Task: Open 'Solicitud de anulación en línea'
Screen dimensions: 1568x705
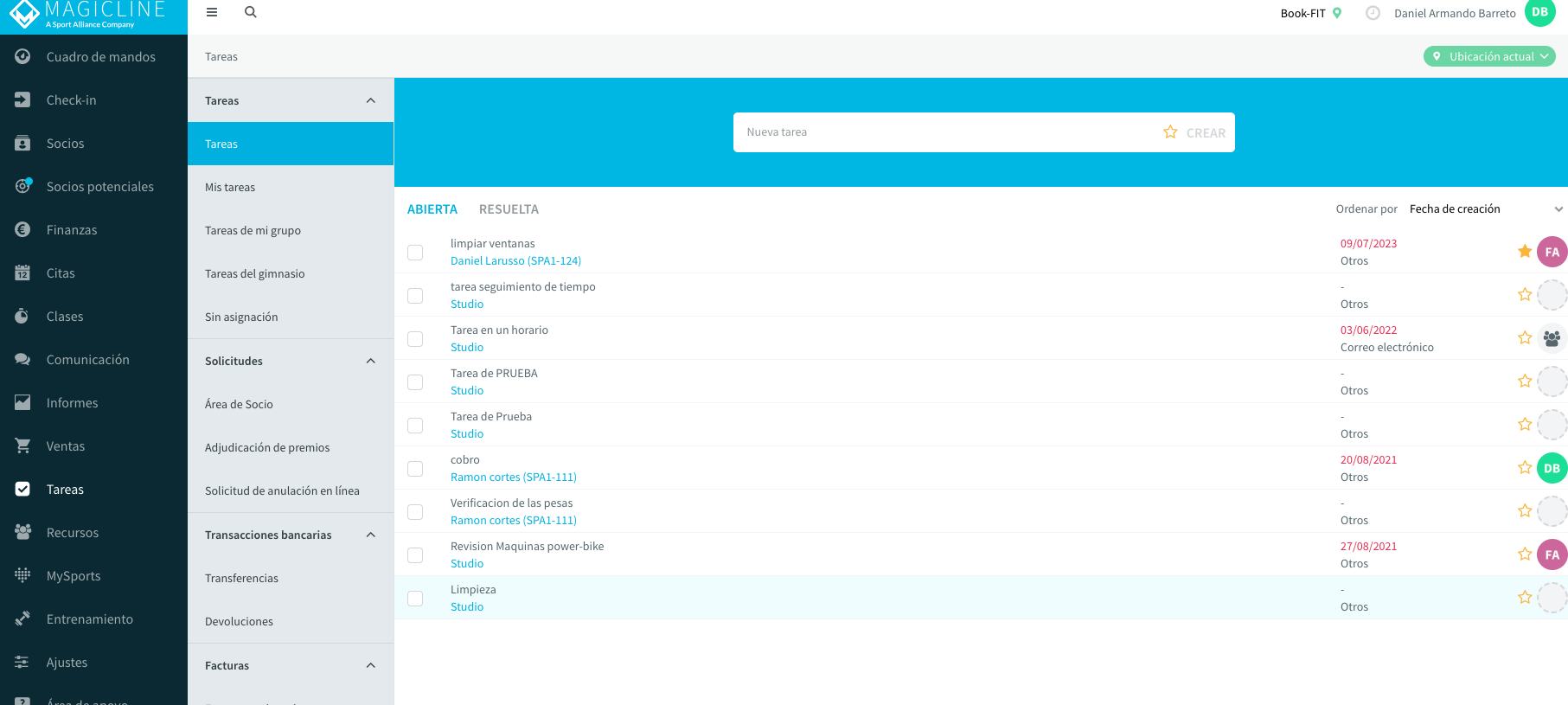Action: click(x=291, y=490)
